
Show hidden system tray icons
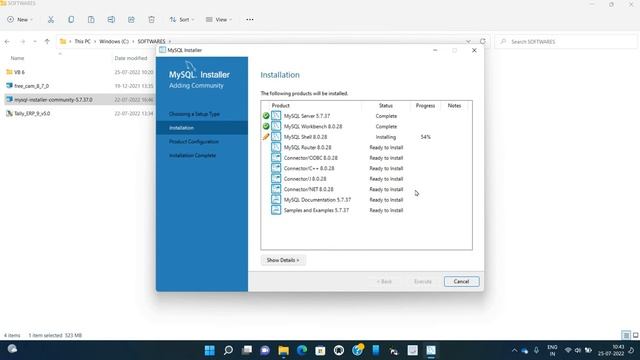click(x=514, y=350)
